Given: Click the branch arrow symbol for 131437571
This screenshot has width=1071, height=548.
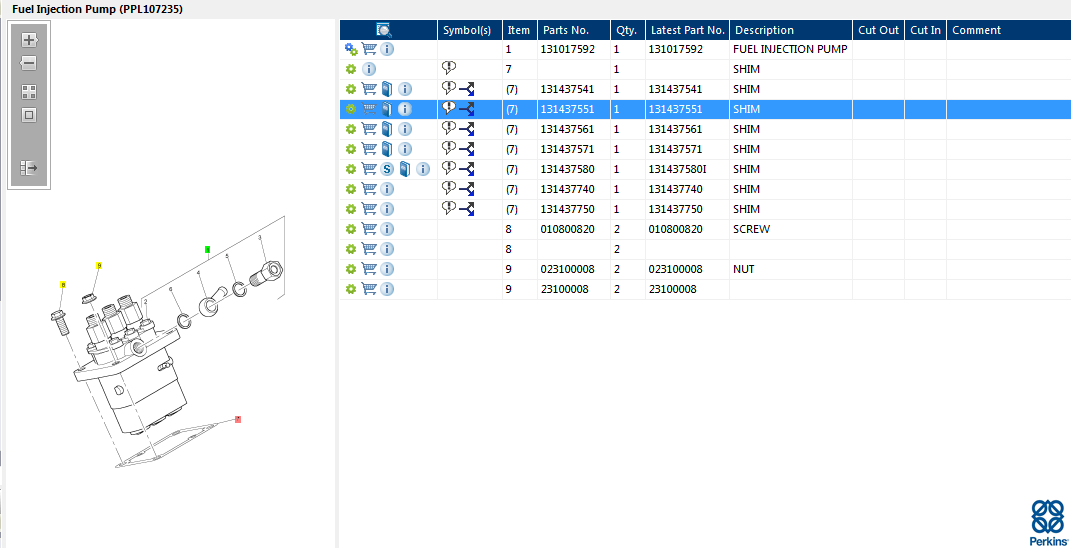Looking at the screenshot, I should (x=467, y=149).
